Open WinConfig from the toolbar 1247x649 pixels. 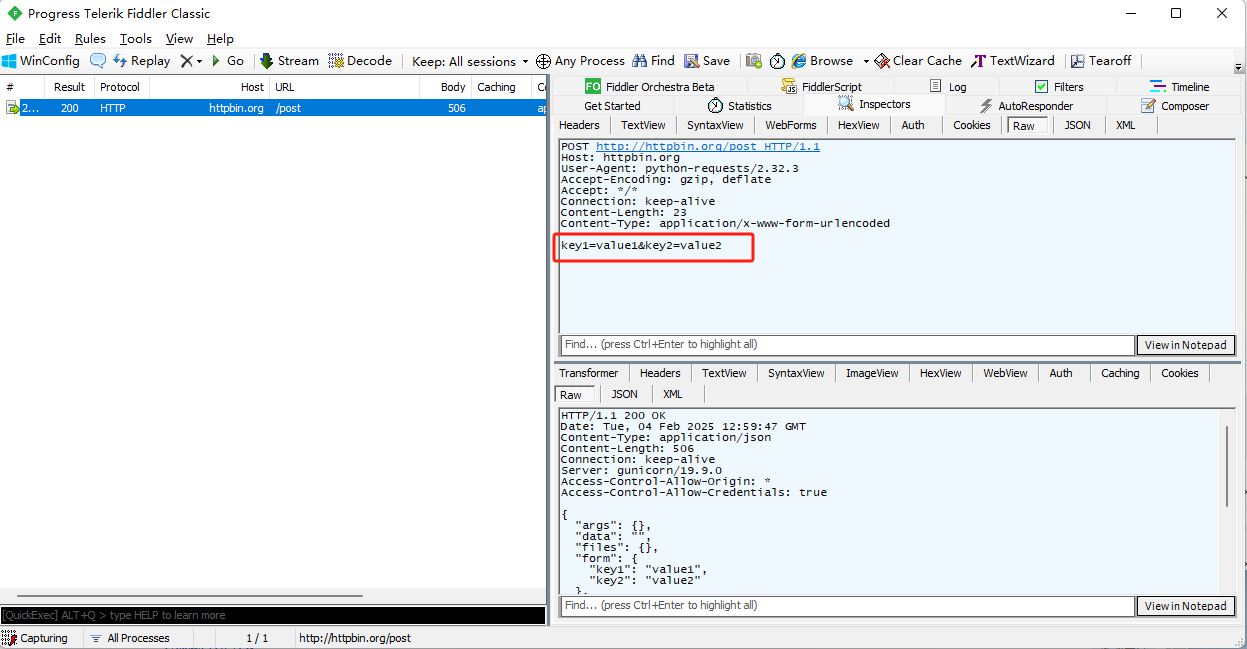pos(41,61)
